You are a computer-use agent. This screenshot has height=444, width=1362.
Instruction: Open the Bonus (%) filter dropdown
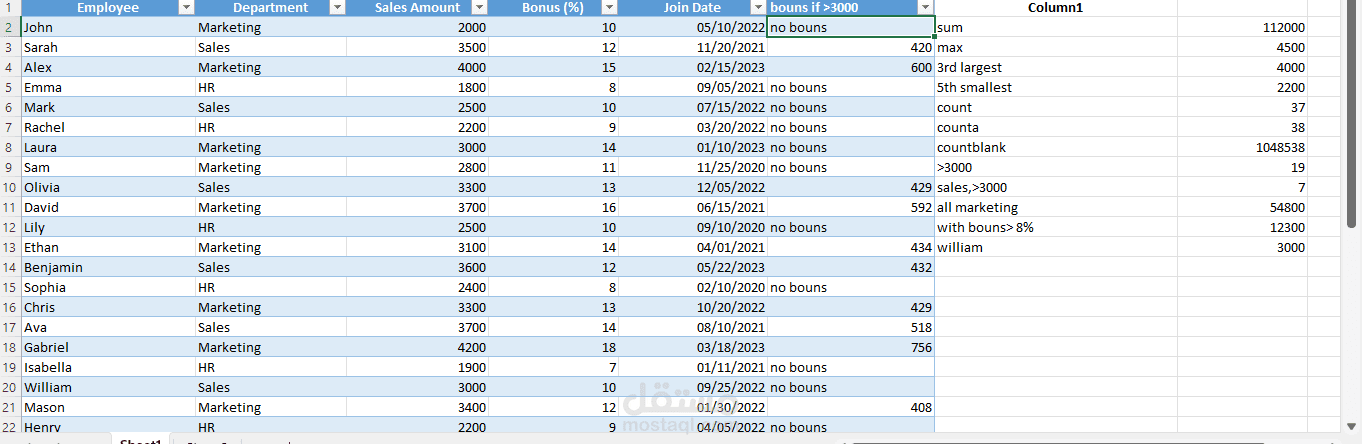[x=609, y=7]
